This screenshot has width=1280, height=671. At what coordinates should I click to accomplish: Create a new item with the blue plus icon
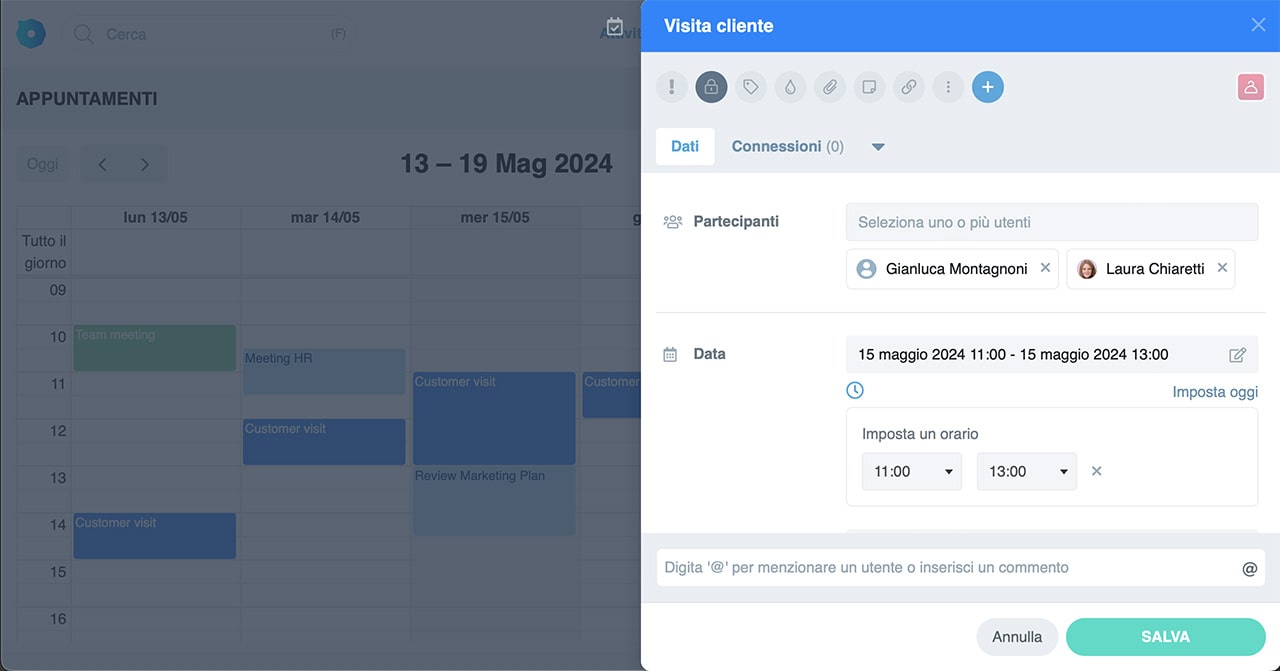point(988,87)
